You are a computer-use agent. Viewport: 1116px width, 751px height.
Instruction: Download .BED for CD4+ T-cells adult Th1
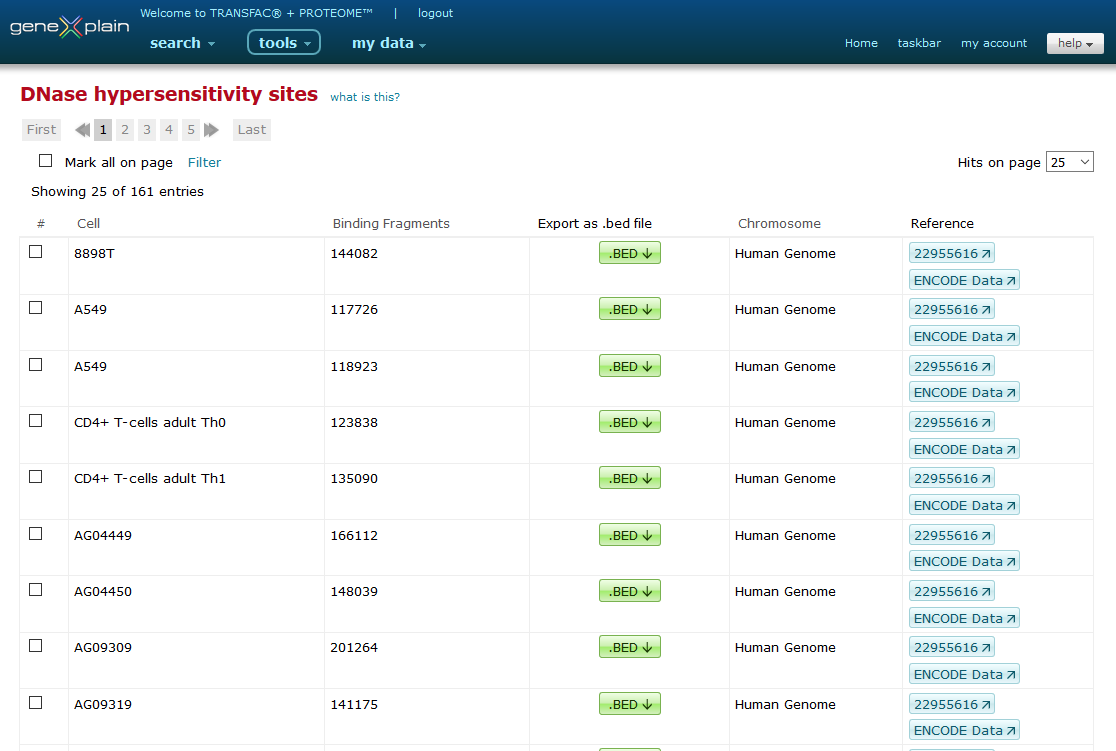(x=630, y=478)
